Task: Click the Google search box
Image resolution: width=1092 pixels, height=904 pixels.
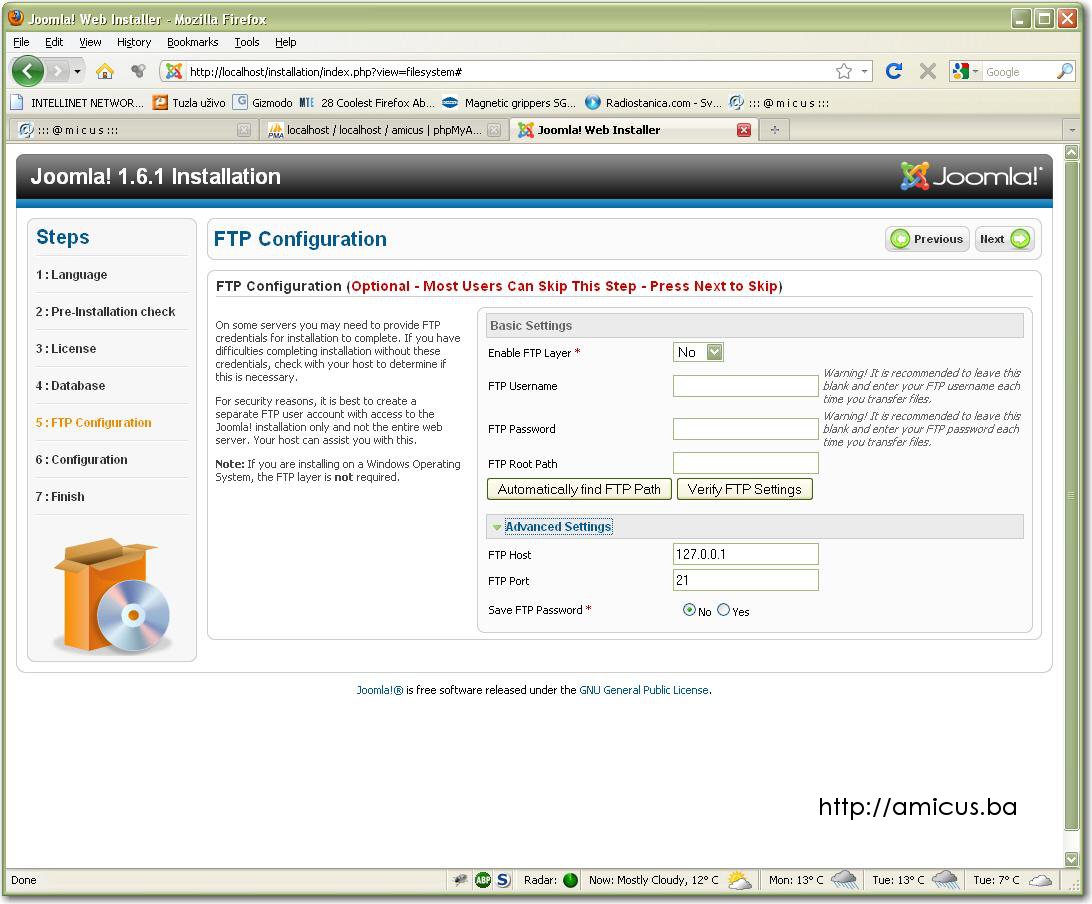Action: [1019, 71]
